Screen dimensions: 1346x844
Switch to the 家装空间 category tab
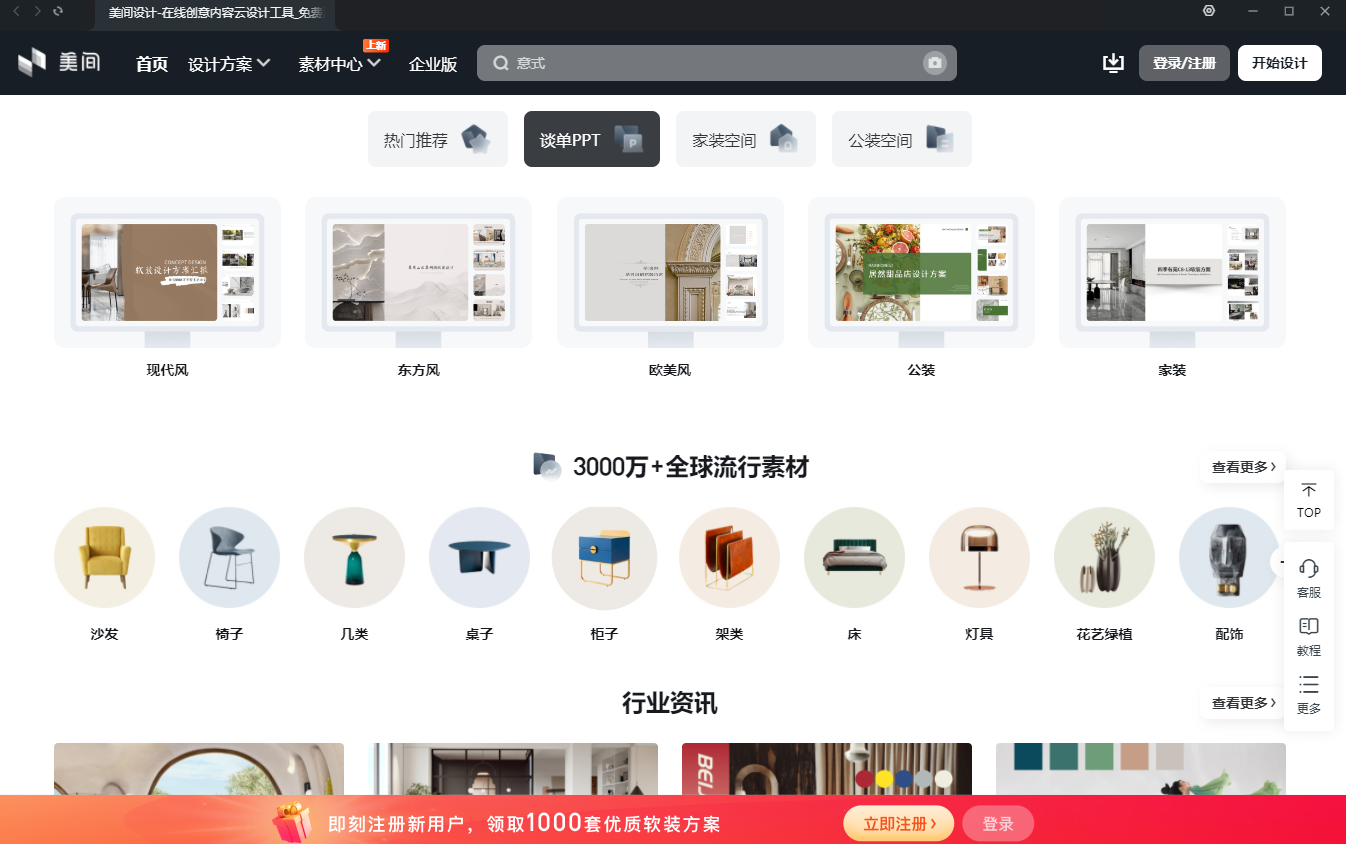(x=745, y=139)
